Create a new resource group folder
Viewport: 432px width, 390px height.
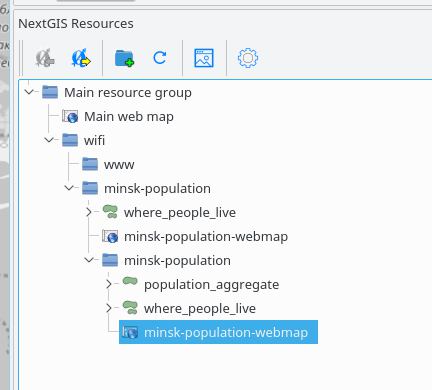[124, 58]
